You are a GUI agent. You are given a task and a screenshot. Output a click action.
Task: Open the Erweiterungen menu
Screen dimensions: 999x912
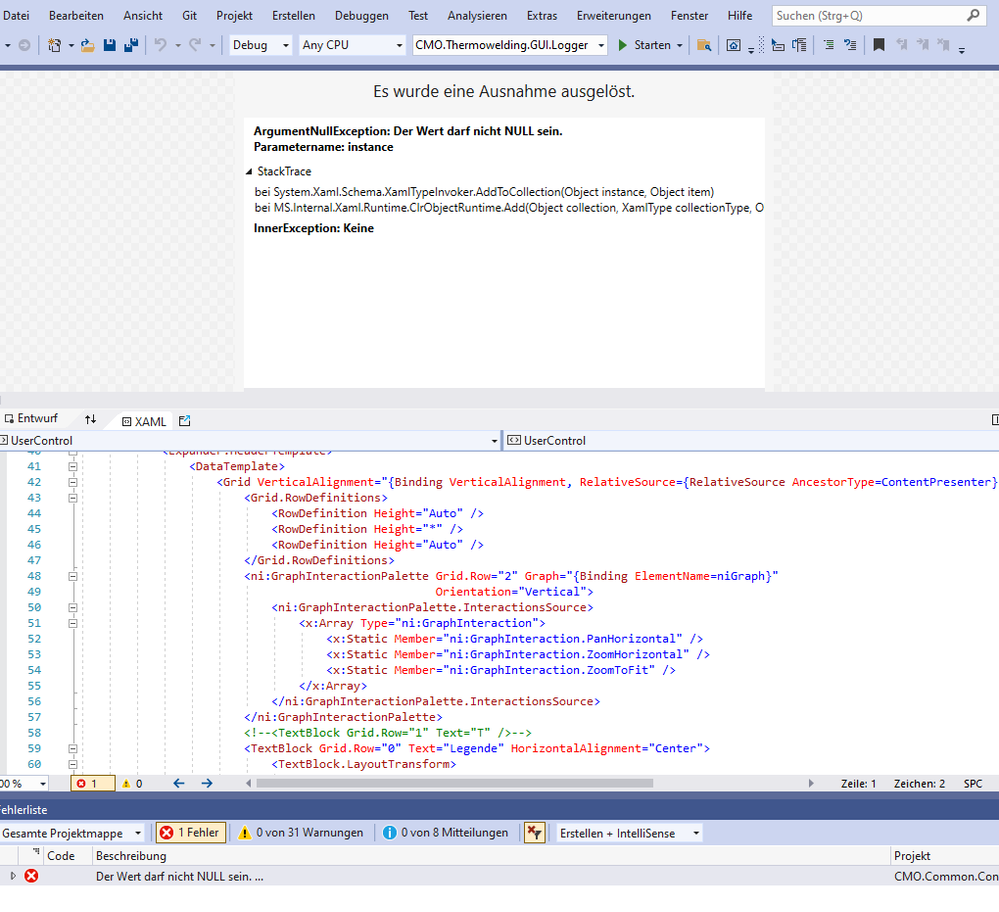pyautogui.click(x=614, y=15)
